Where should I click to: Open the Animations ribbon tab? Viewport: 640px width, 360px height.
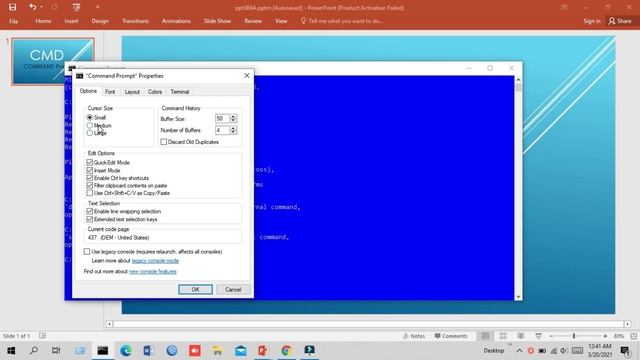[x=176, y=21]
